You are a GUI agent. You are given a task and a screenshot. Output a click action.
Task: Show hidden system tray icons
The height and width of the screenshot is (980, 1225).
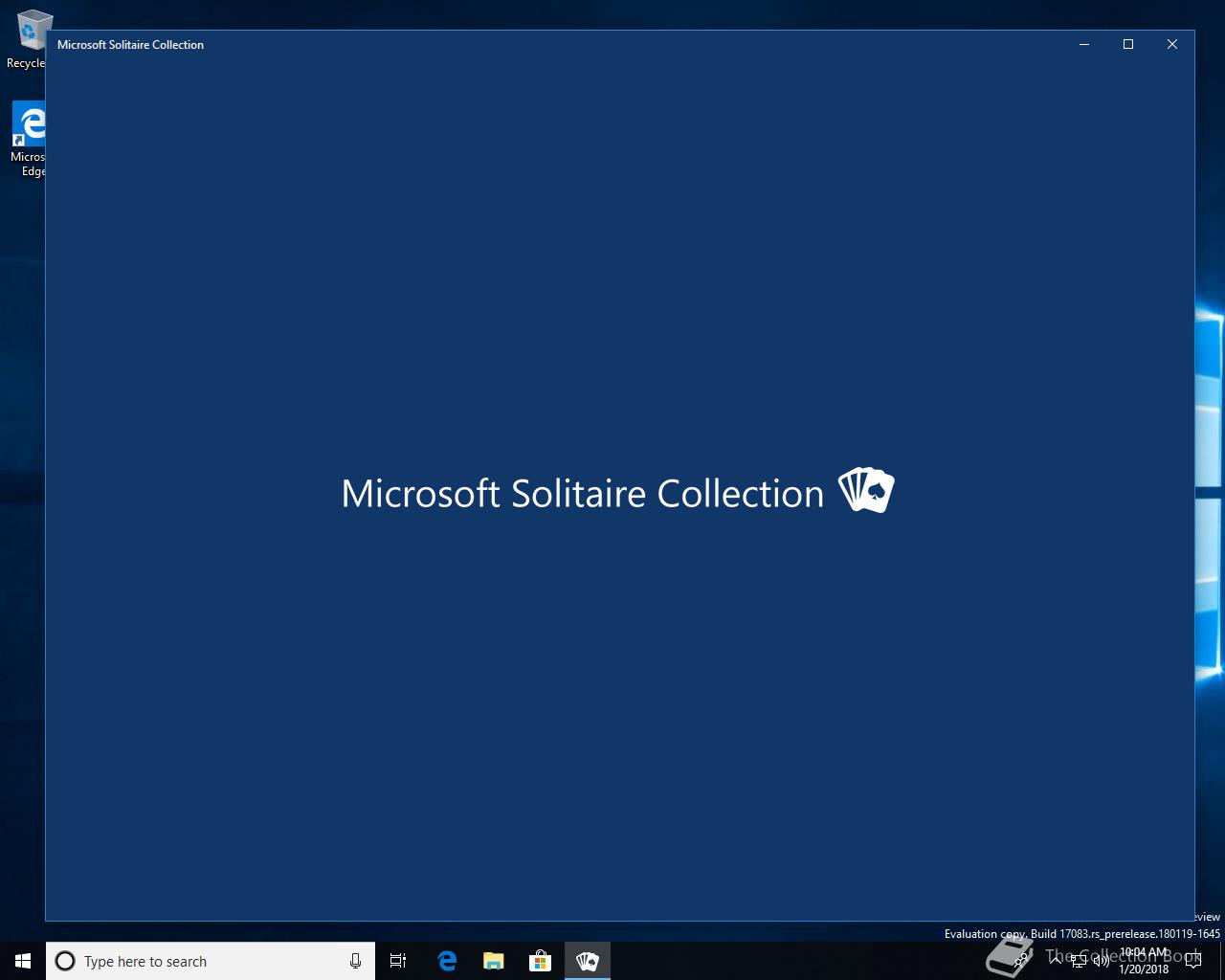(x=1056, y=961)
